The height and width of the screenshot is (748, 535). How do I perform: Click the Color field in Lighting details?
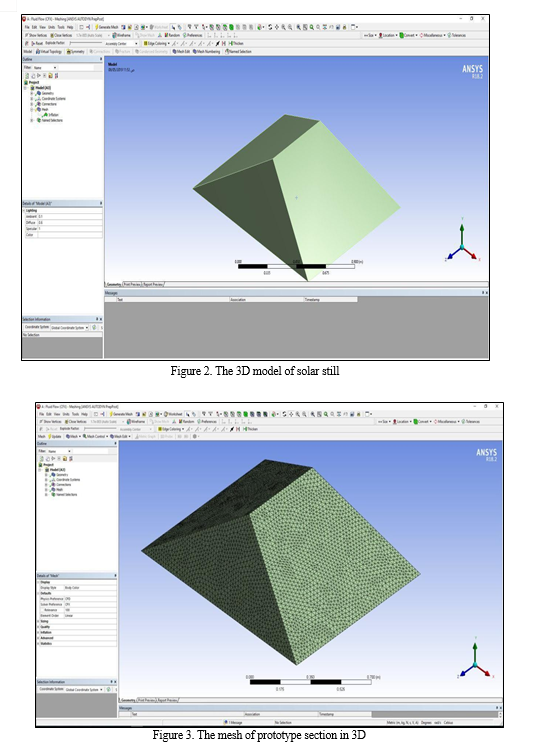70,235
